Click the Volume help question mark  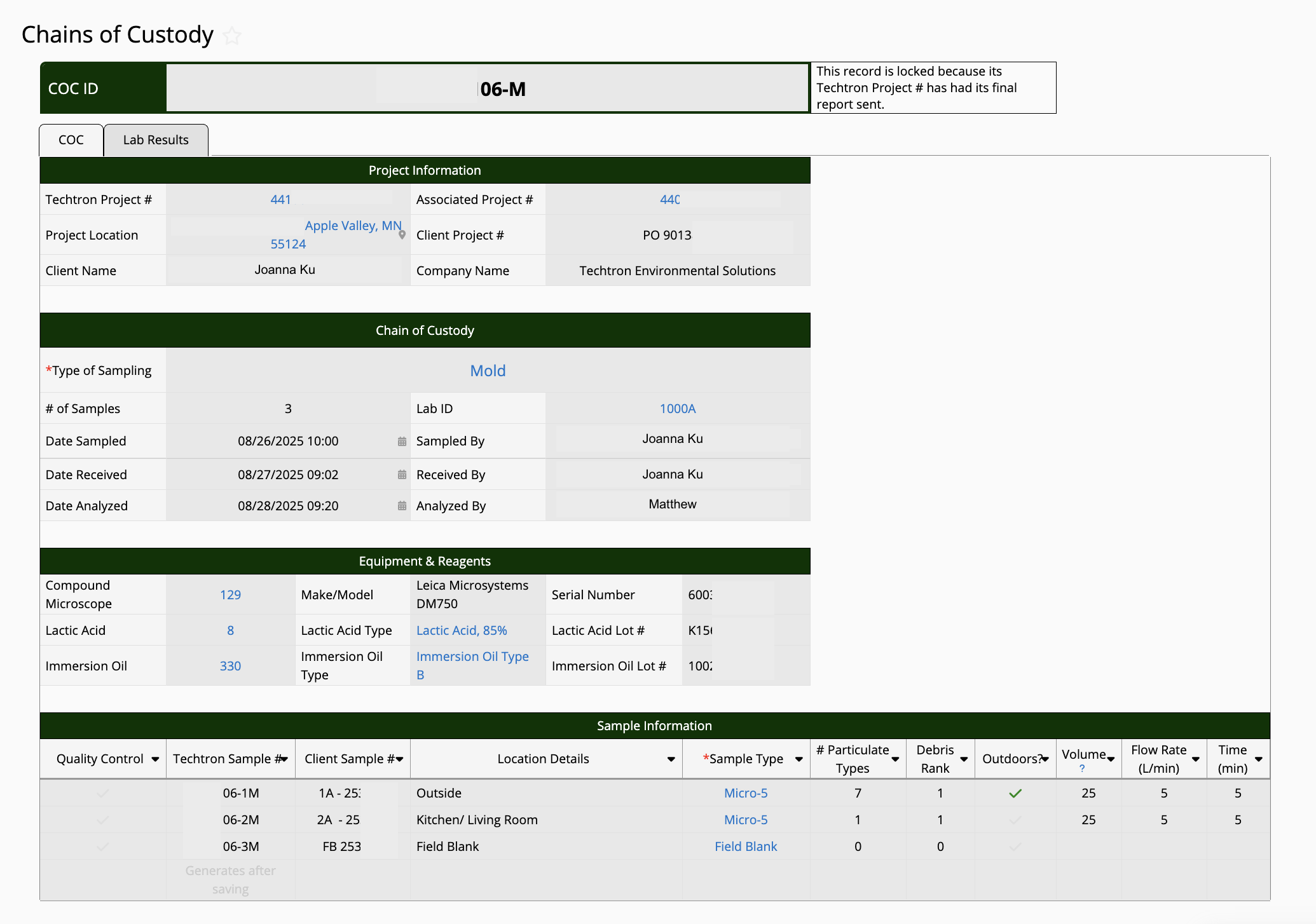tap(1082, 768)
